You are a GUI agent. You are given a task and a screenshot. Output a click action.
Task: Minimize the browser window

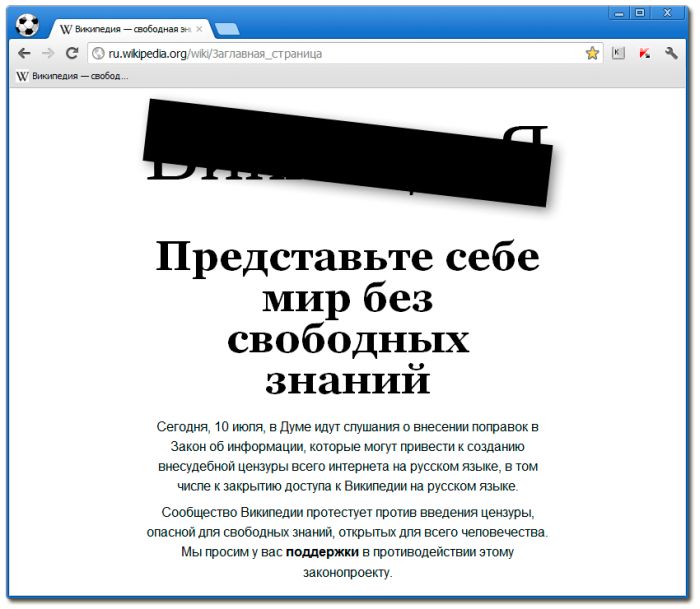tap(619, 13)
